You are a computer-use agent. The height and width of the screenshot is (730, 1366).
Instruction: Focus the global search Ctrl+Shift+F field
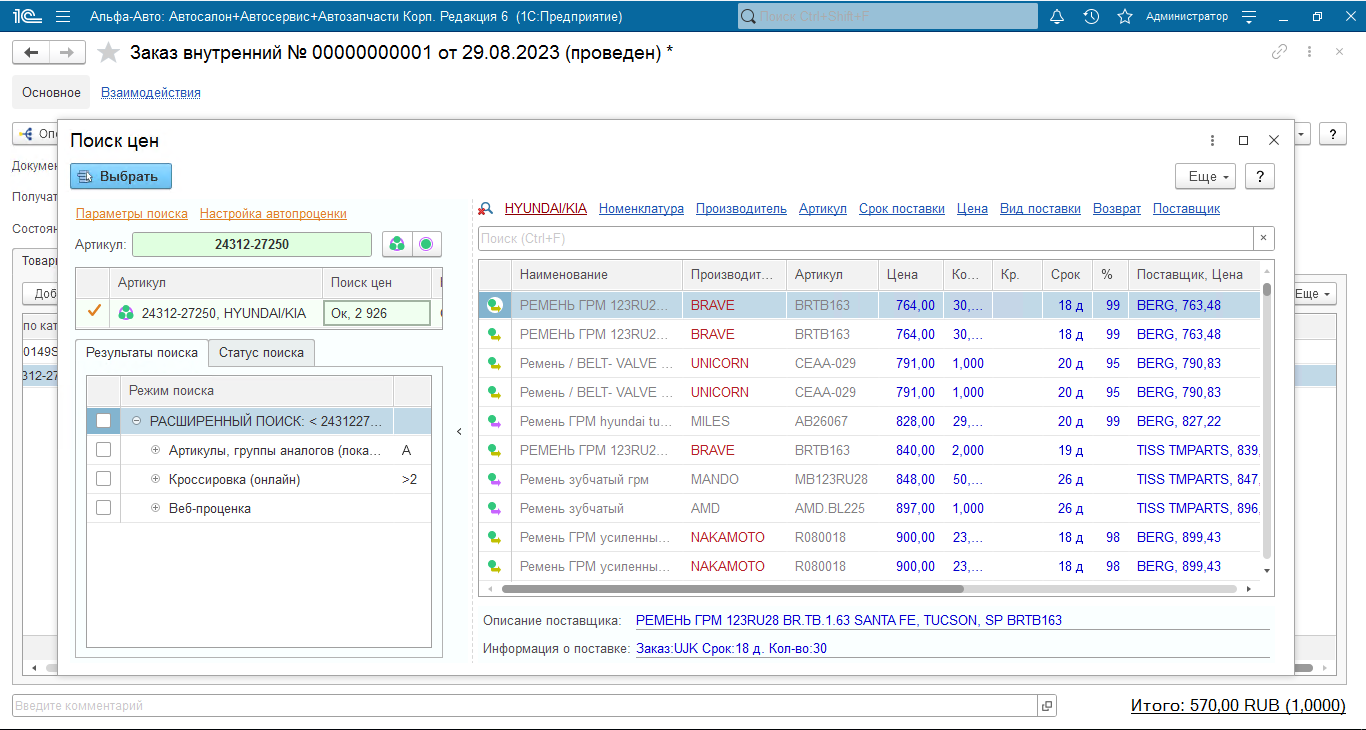[888, 16]
